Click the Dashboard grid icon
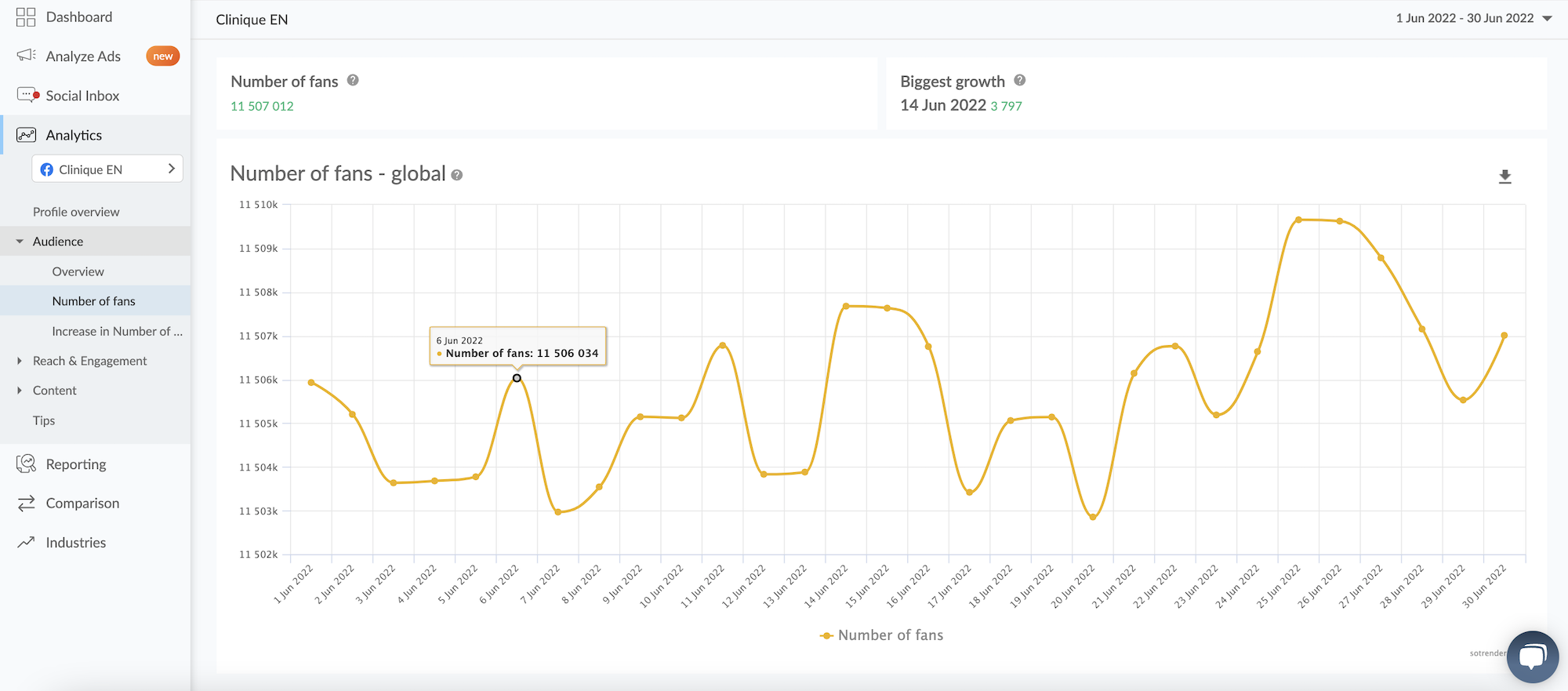 (x=26, y=17)
